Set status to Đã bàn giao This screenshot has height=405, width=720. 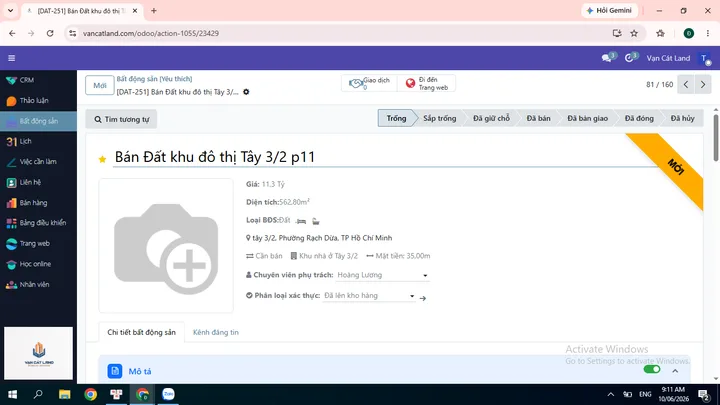587,118
